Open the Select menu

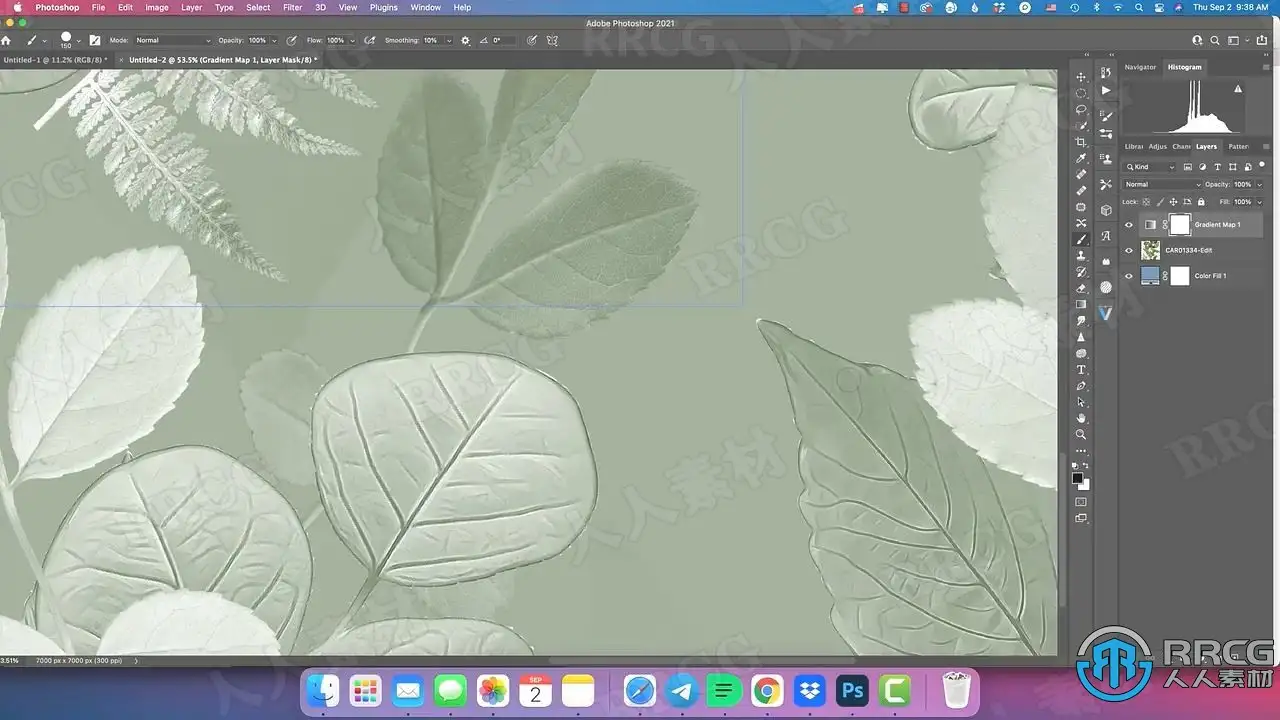coord(258,7)
